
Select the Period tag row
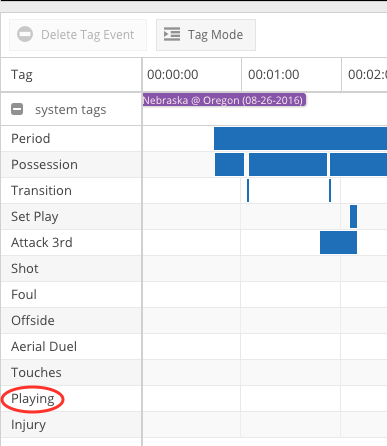(x=71, y=139)
